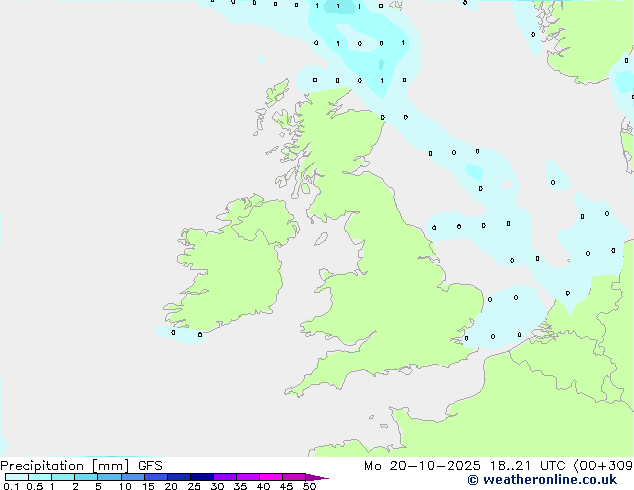The height and width of the screenshot is (490, 634).
Task: Click the 30–35 mm purple swatch
Action: click(x=224, y=477)
